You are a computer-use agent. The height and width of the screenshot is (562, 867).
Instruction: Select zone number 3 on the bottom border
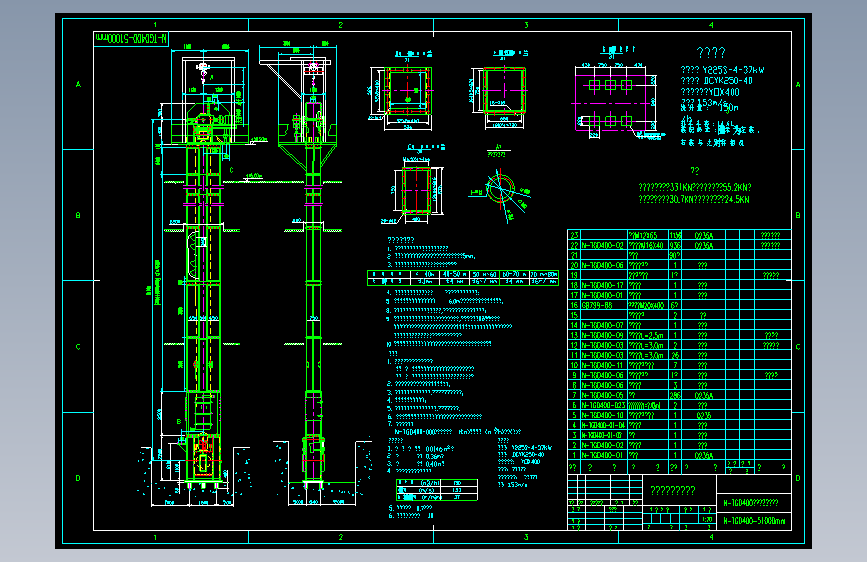point(526,537)
